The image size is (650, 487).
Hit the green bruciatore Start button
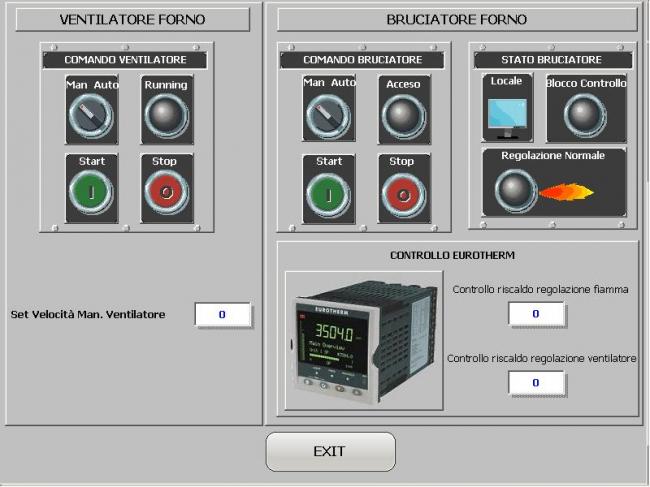point(329,195)
